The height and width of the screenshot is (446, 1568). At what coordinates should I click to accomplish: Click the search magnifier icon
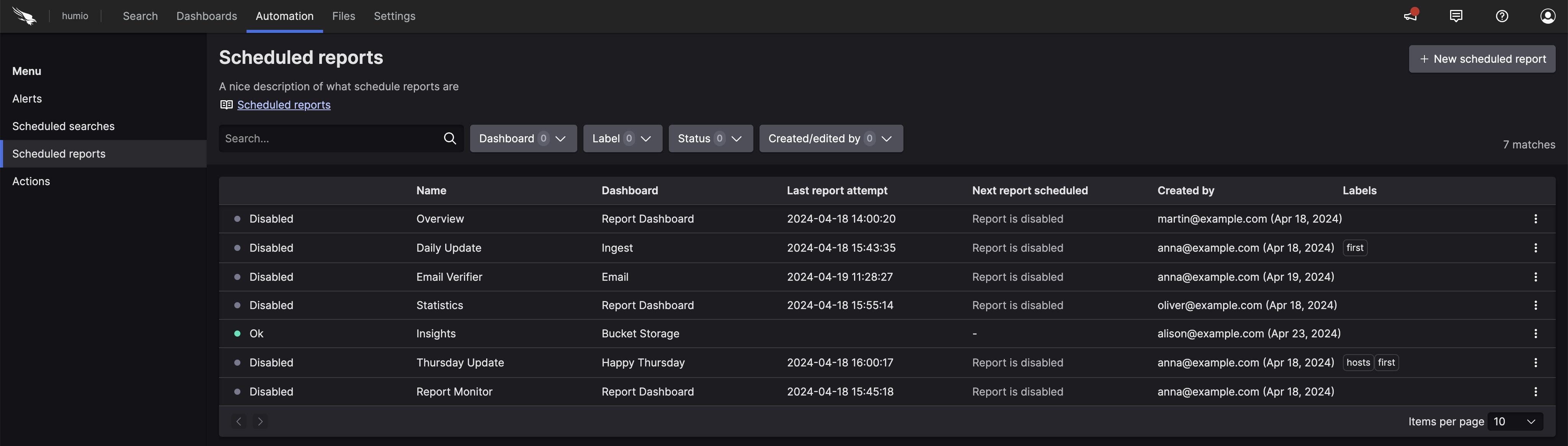pyautogui.click(x=450, y=139)
